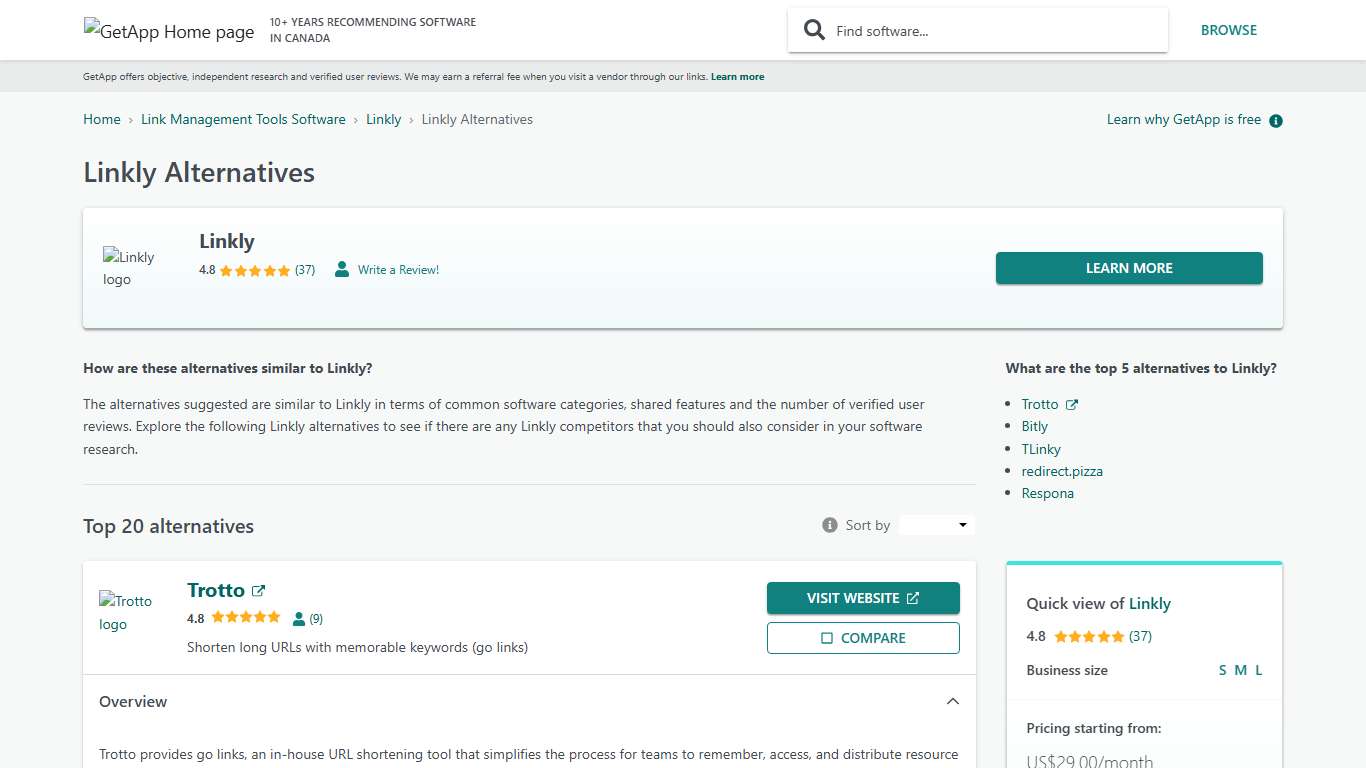Click the Visit Website button for Trotto
This screenshot has width=1366, height=768.
click(862, 598)
